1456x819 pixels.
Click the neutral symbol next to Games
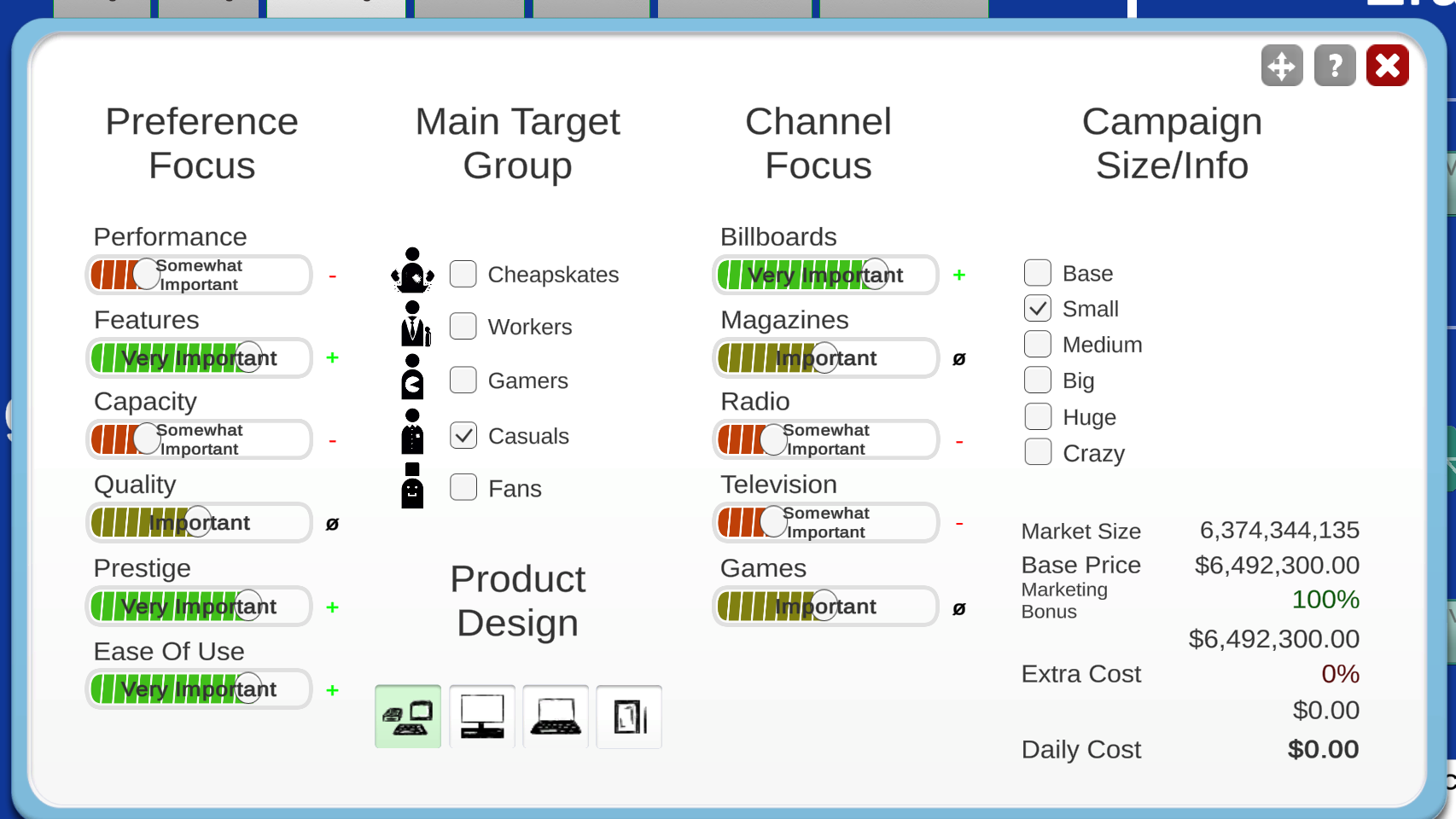[x=959, y=608]
